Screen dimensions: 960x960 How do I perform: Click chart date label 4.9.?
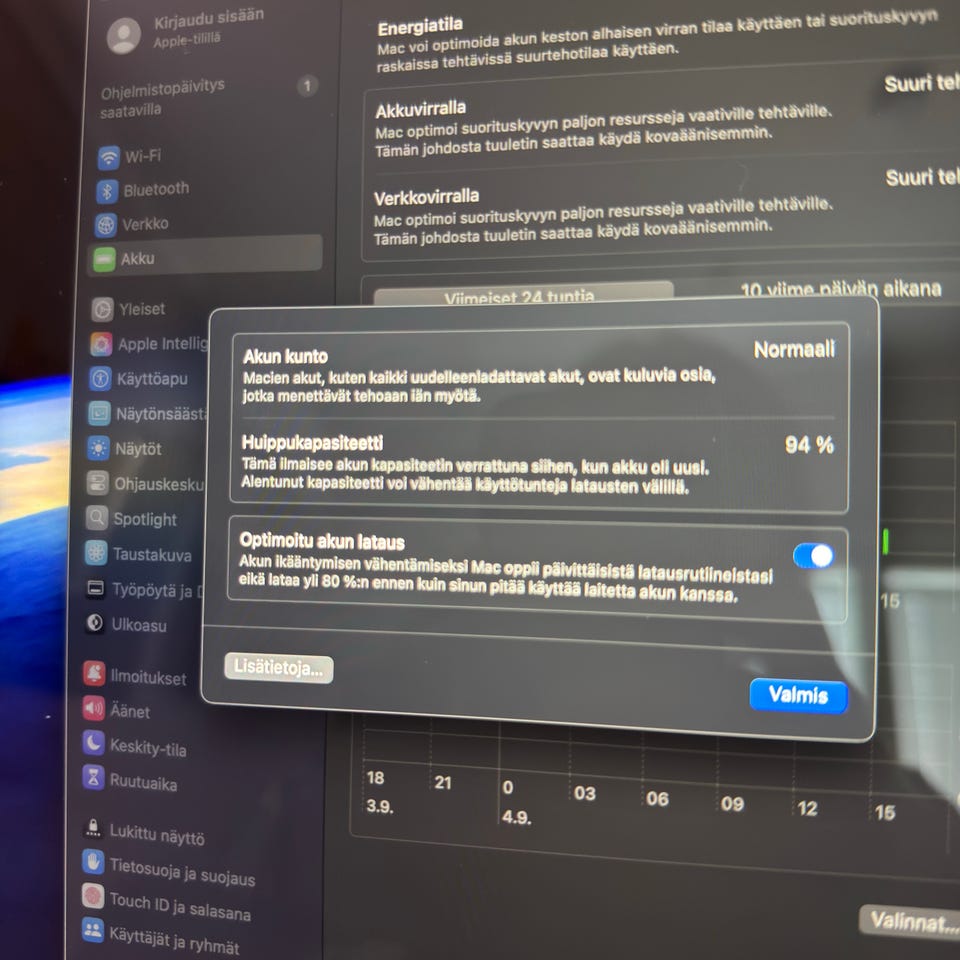tap(516, 817)
